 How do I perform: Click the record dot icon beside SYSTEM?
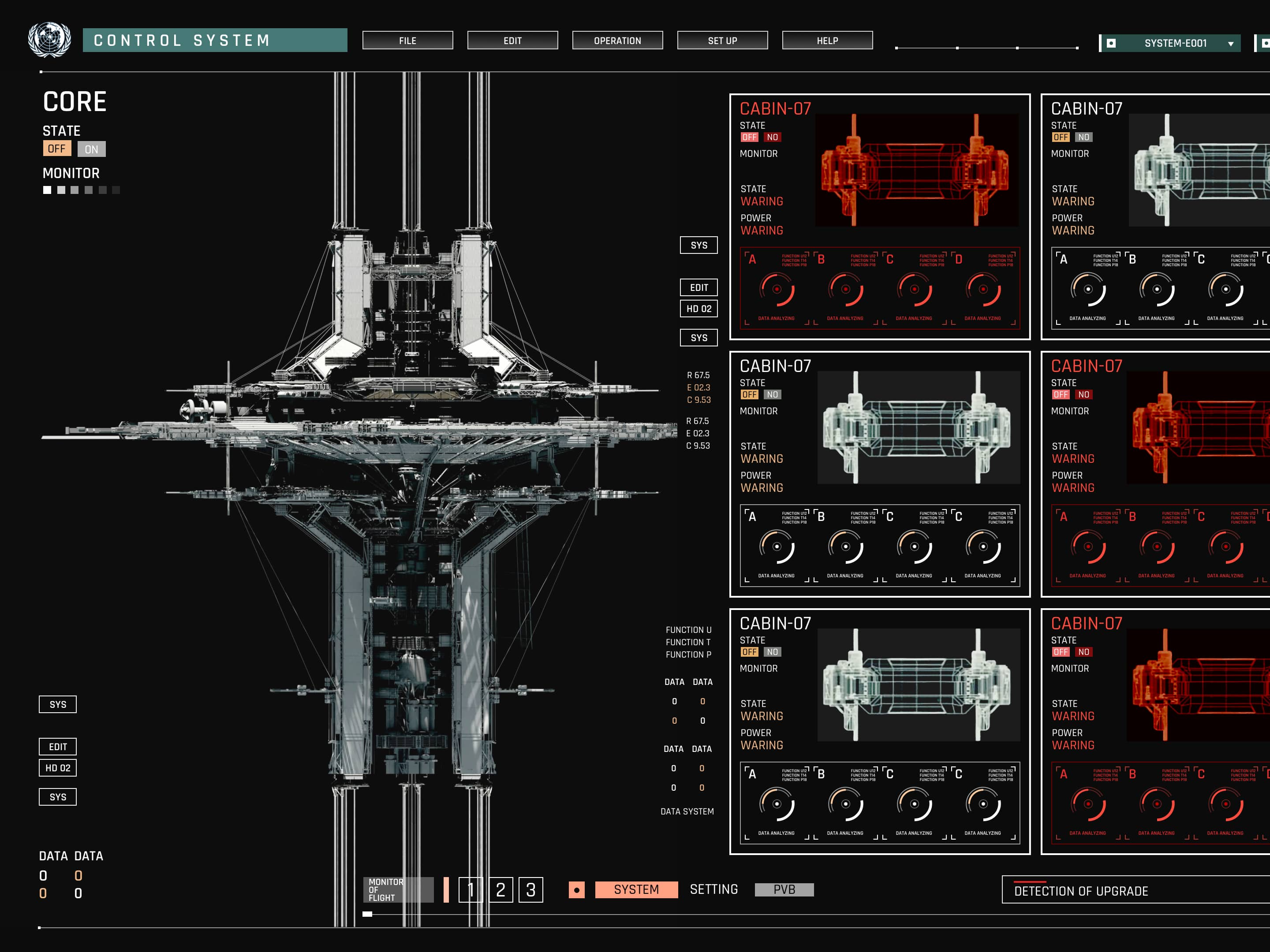576,890
